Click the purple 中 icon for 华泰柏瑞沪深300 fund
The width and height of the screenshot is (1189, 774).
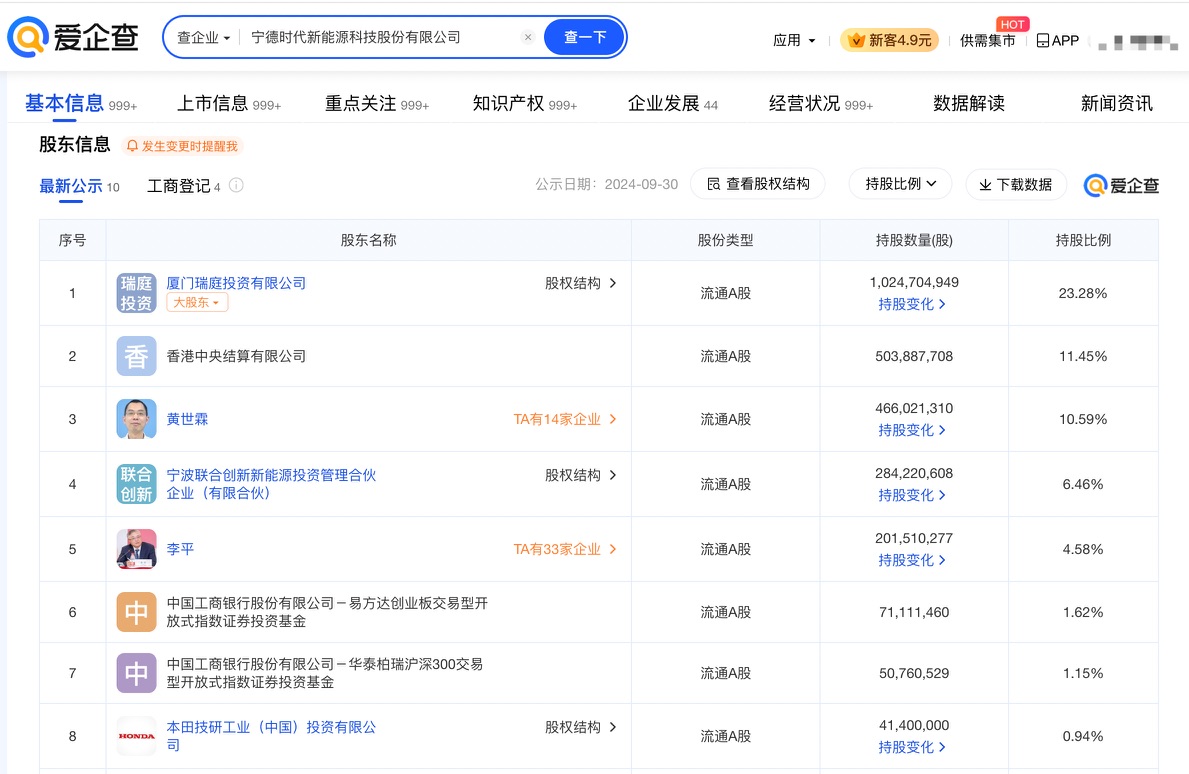pyautogui.click(x=136, y=673)
